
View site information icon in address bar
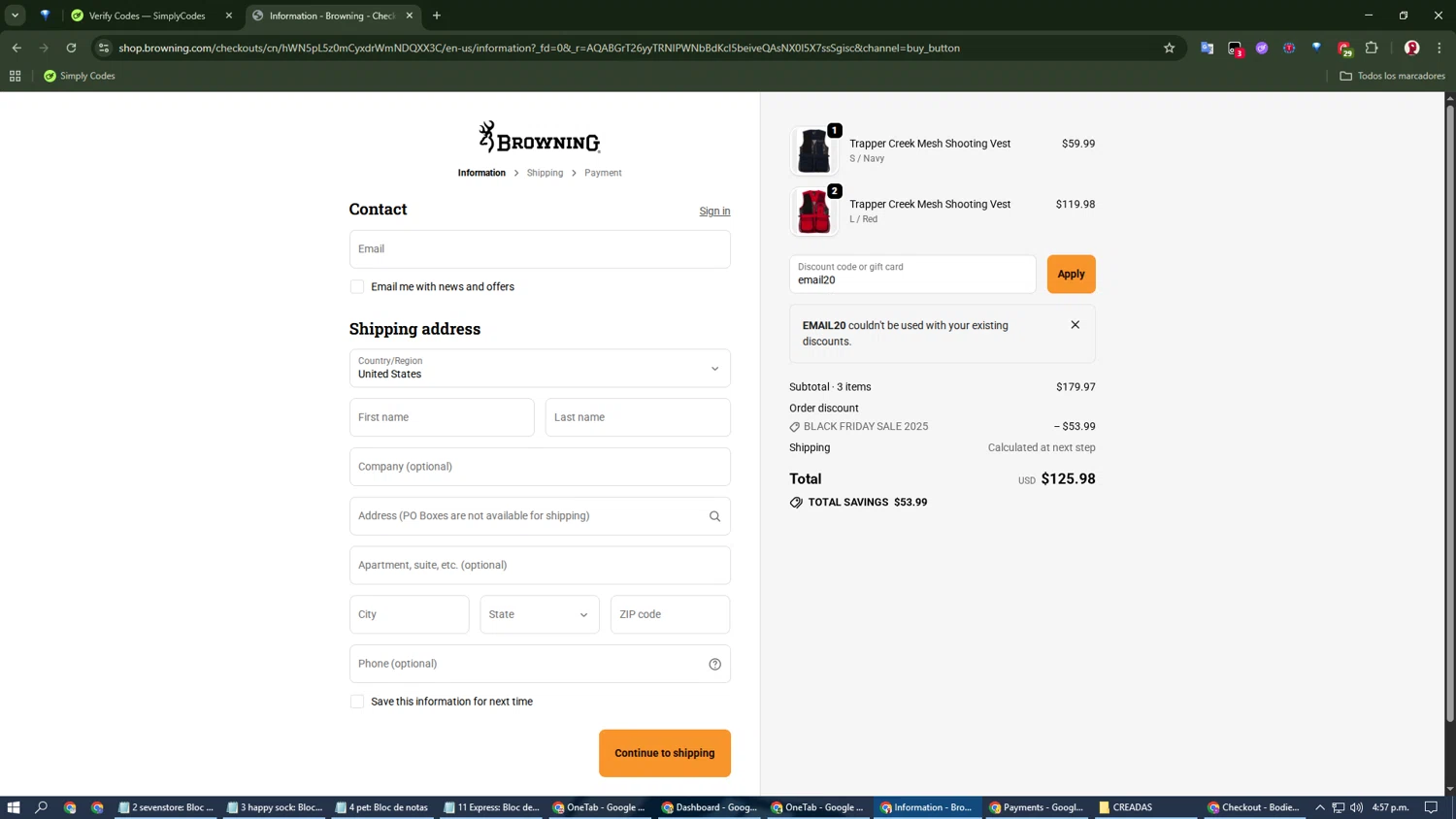tap(104, 48)
